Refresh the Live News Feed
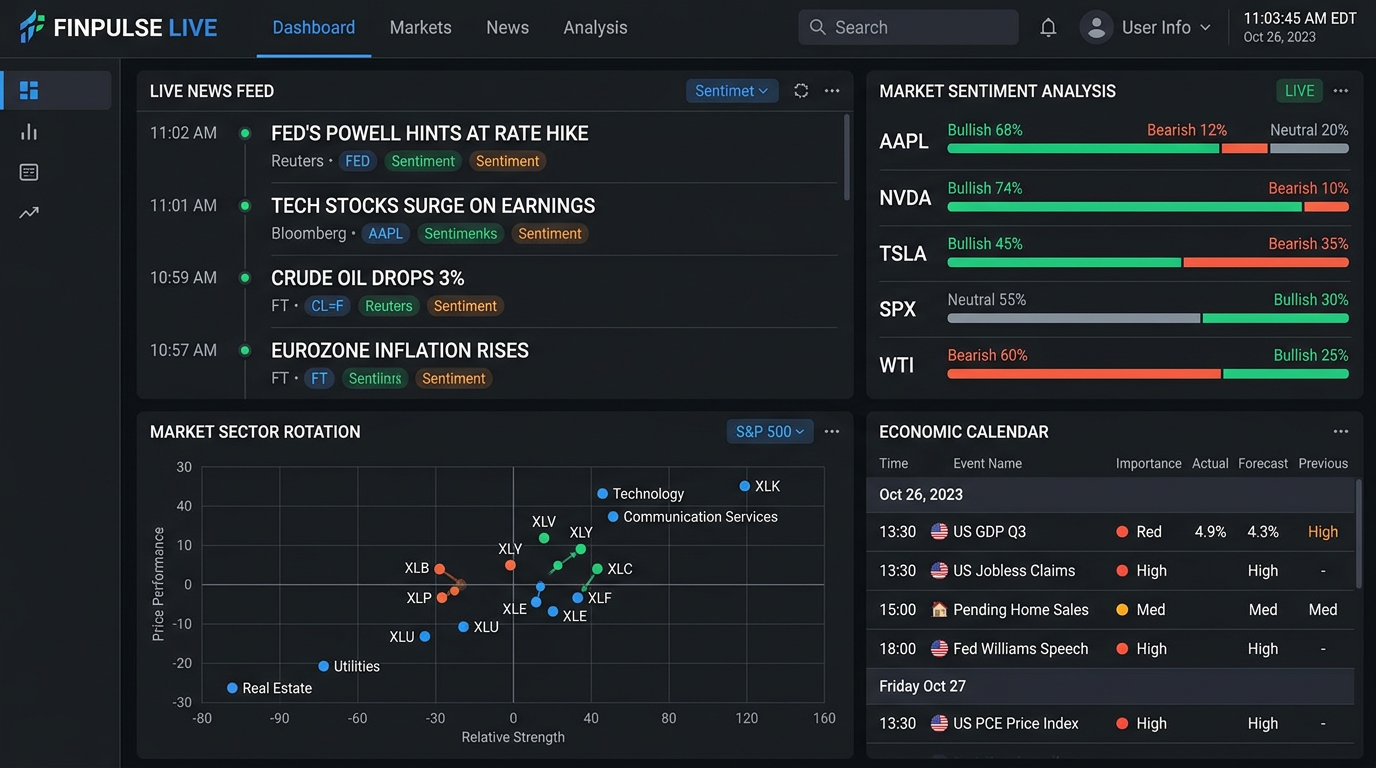 coord(801,91)
